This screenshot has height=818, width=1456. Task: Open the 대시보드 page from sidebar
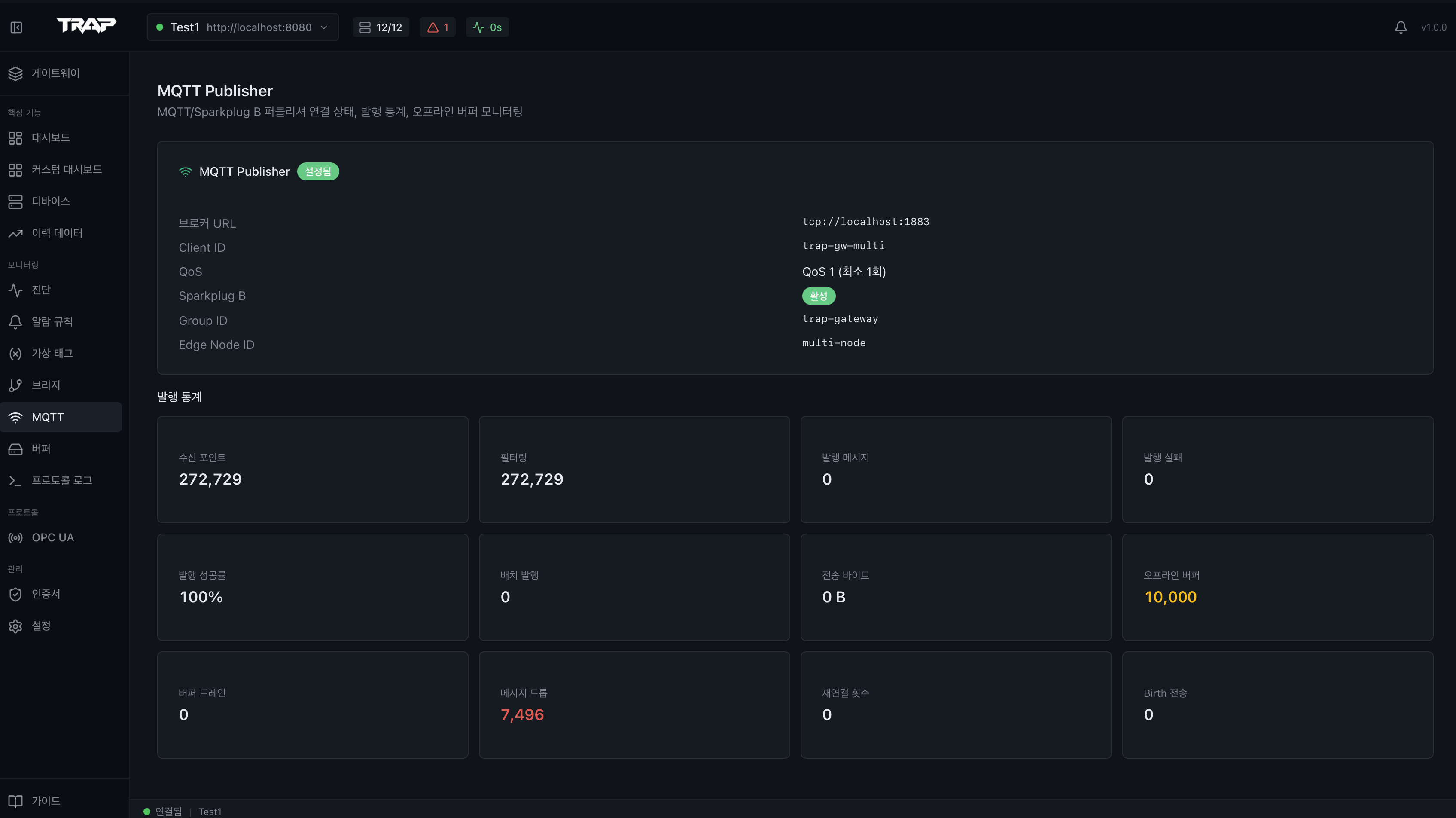[x=51, y=137]
